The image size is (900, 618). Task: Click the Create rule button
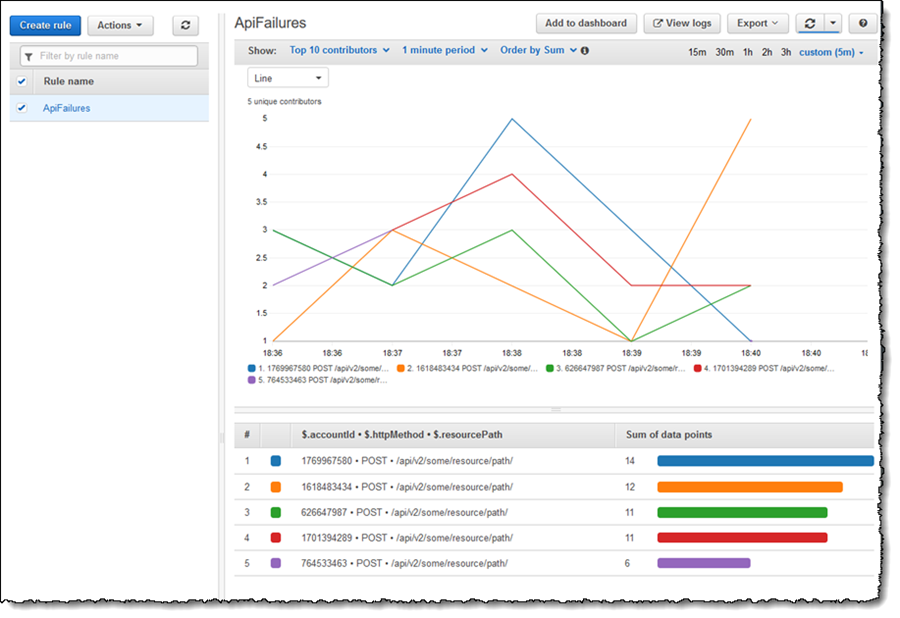[x=45, y=25]
